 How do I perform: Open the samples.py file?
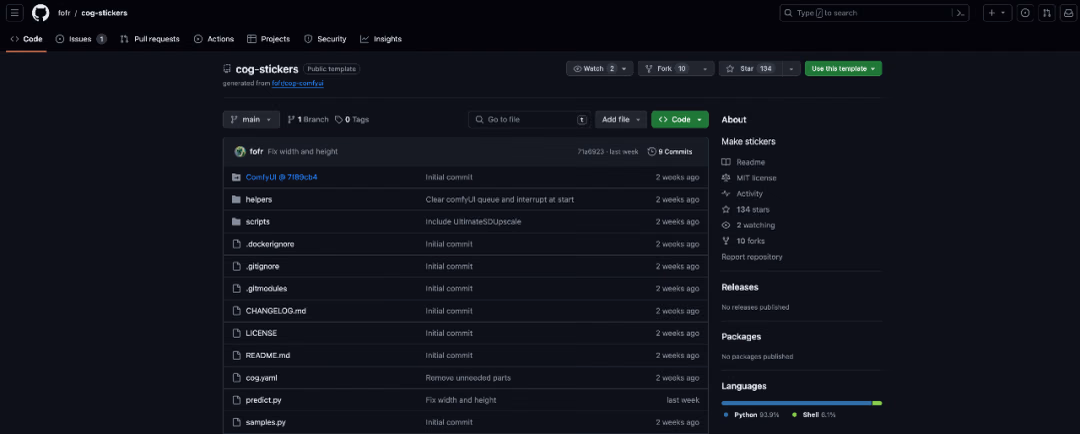(266, 422)
